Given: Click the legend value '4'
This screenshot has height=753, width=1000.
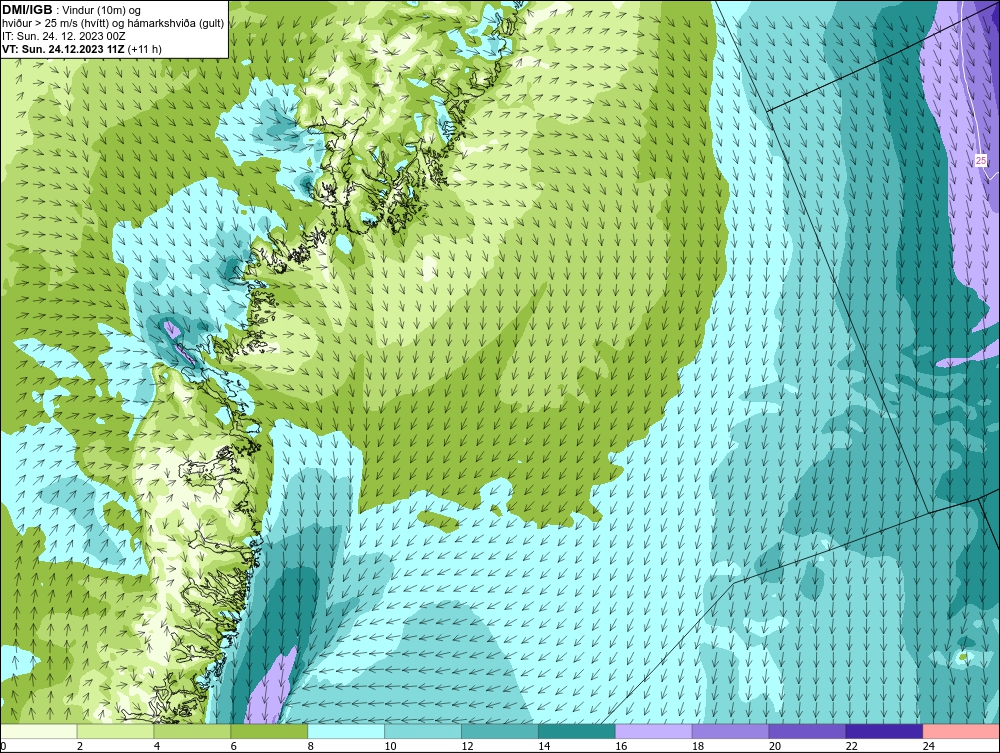Looking at the screenshot, I should [157, 746].
